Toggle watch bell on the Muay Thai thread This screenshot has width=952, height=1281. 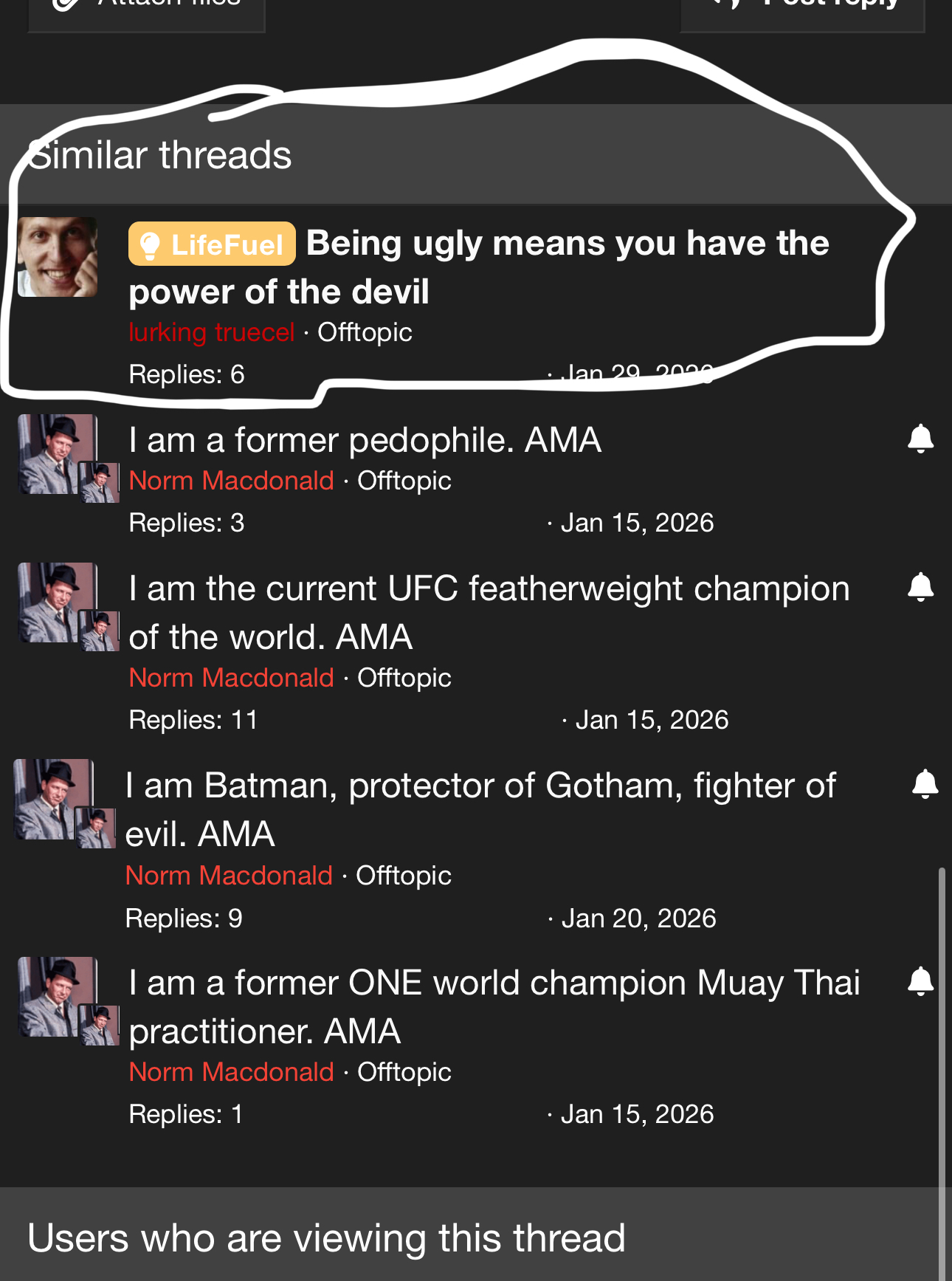coord(920,981)
